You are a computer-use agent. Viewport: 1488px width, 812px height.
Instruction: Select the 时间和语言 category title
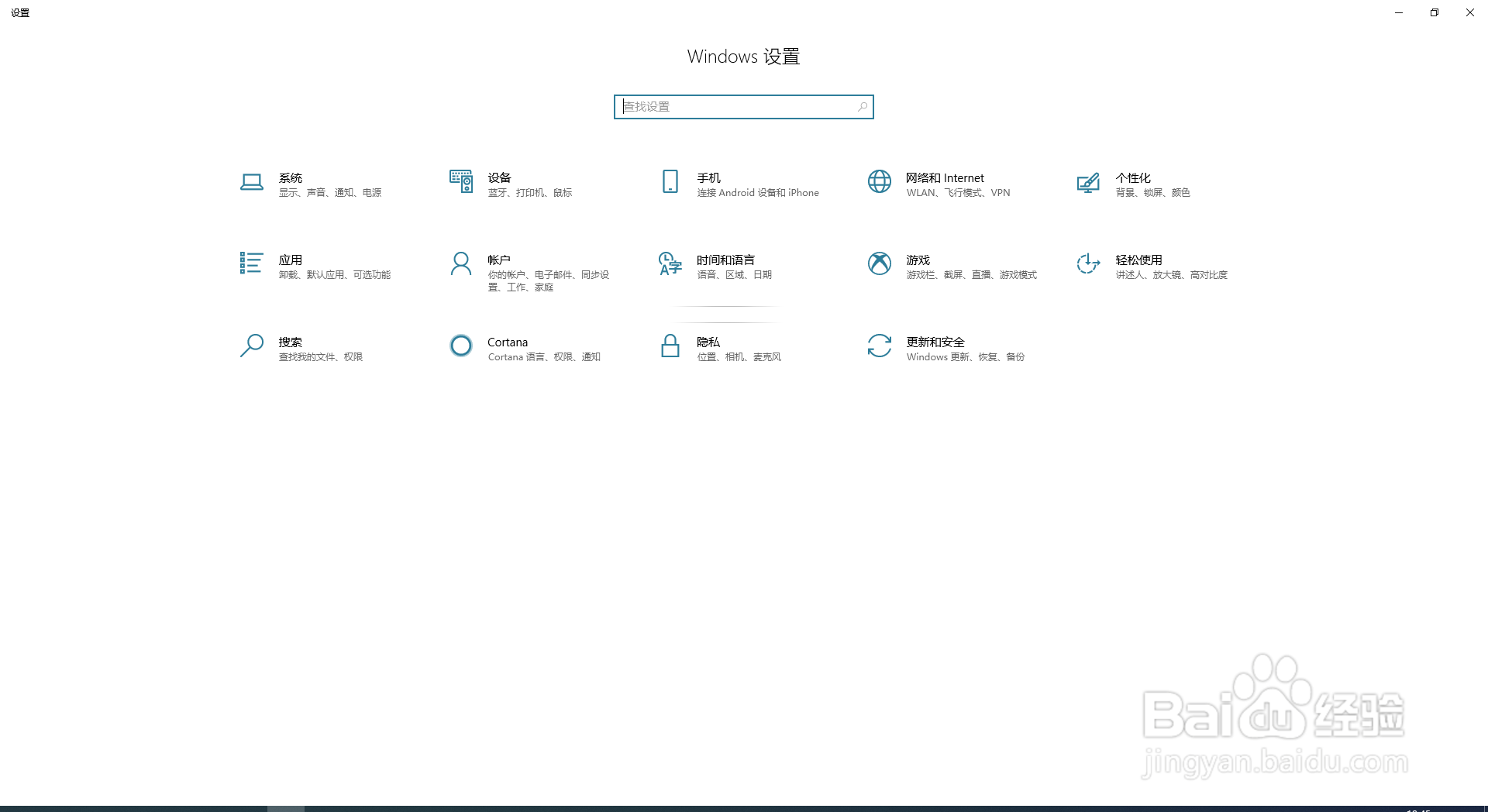(726, 260)
